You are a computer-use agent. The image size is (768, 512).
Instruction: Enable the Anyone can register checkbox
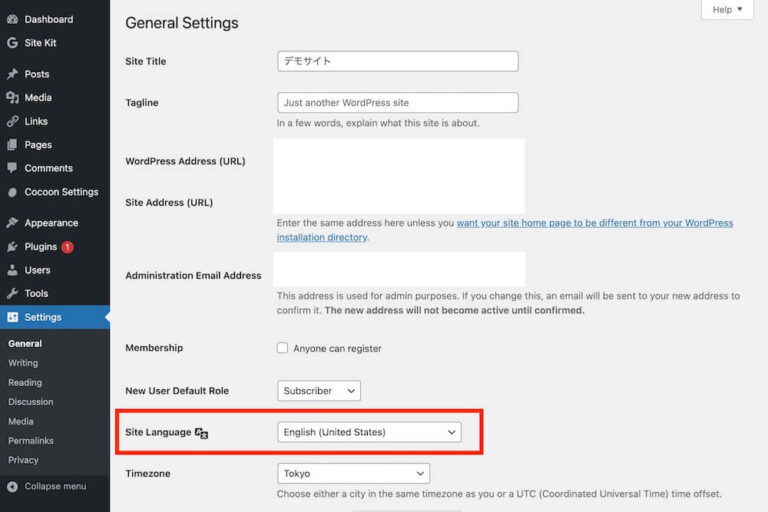point(282,348)
